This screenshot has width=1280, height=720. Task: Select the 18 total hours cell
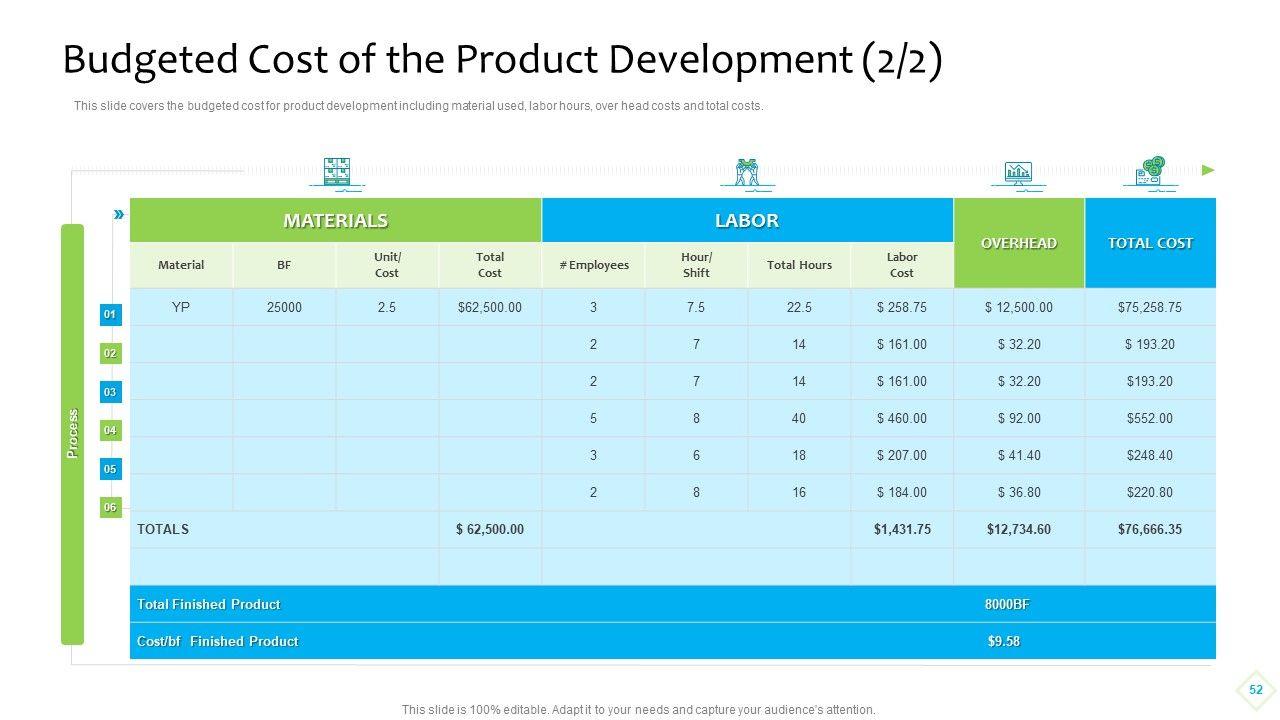point(799,455)
